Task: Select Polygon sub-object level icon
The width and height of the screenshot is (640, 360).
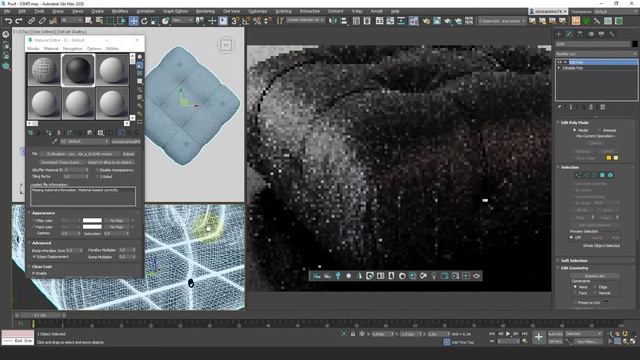Action: point(602,175)
